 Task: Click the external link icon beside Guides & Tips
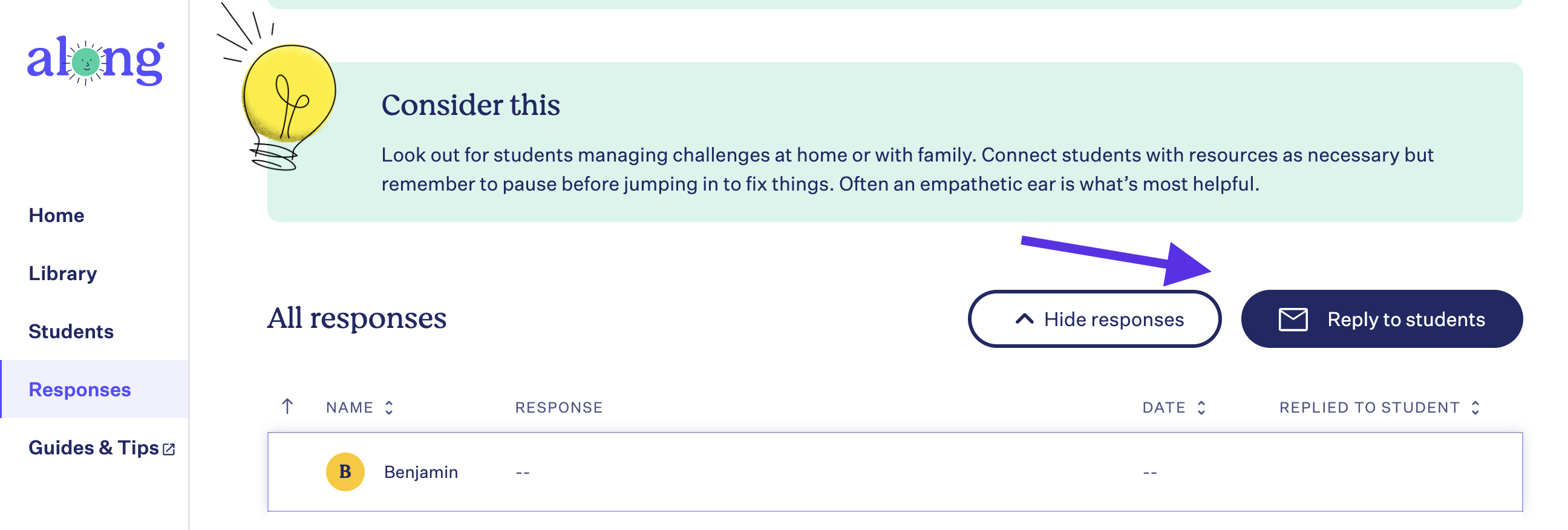click(169, 450)
